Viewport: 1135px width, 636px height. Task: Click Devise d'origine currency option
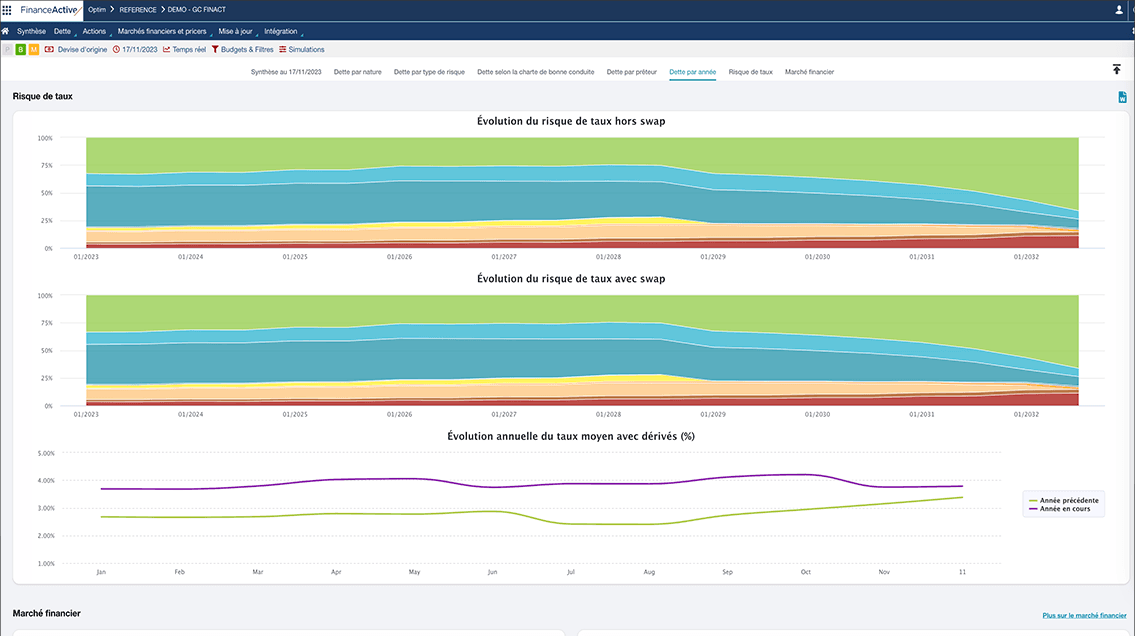pyautogui.click(x=76, y=49)
